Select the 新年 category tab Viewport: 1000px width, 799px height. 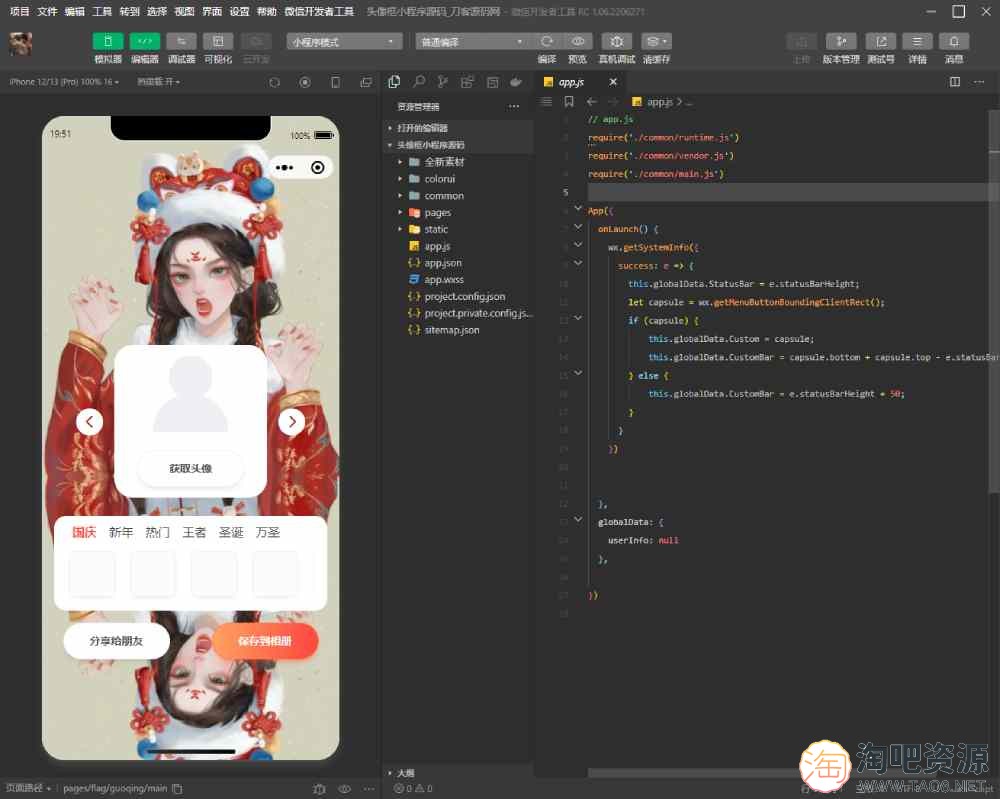coord(121,532)
